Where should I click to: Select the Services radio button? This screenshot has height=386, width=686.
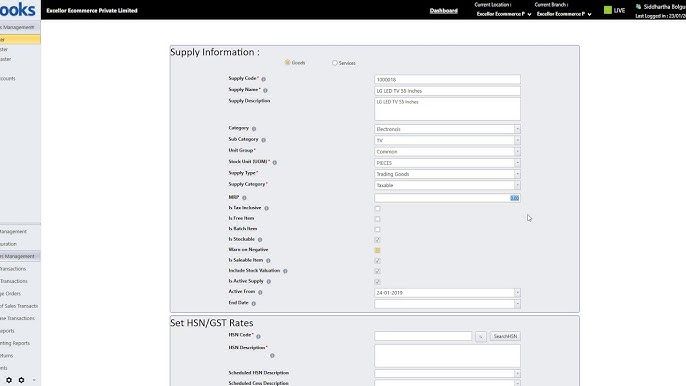click(335, 63)
